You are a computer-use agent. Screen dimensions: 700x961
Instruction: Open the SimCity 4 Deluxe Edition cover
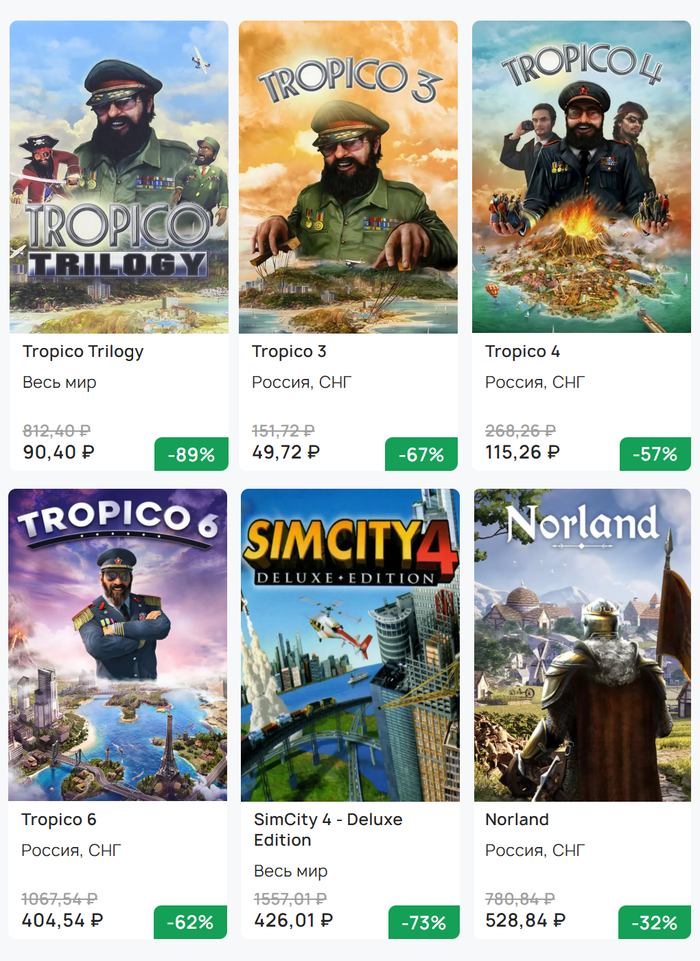point(350,645)
